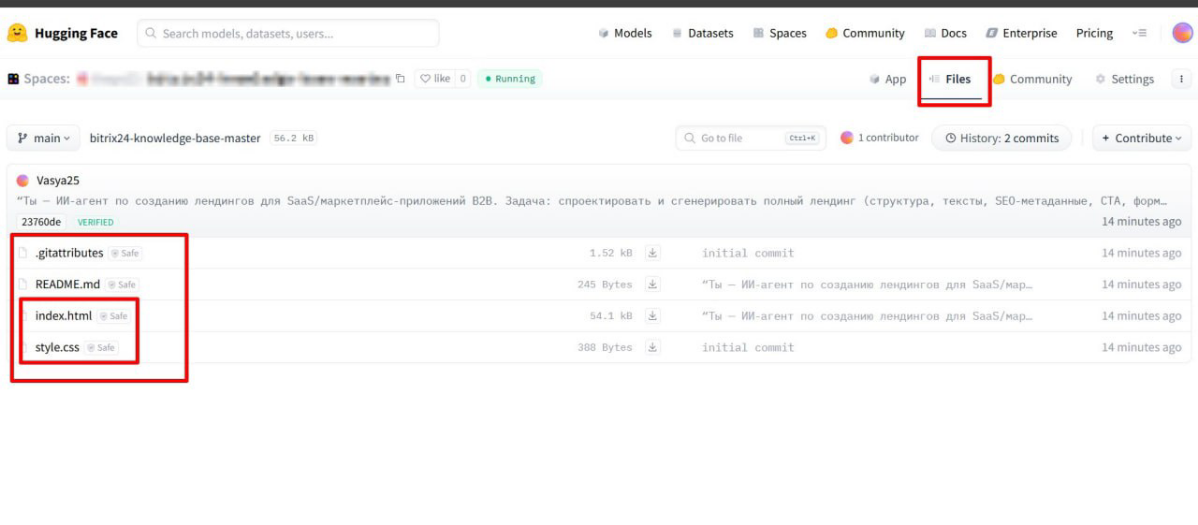Screen dimensions: 1198x525
Task: Expand the more-options menu next to Pricing
Action: pos(1139,34)
